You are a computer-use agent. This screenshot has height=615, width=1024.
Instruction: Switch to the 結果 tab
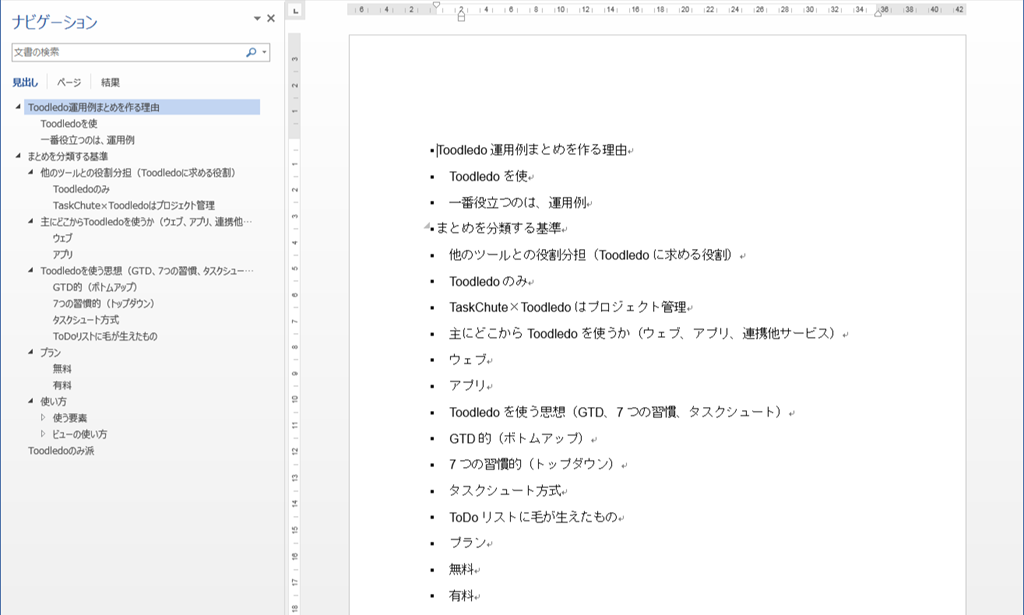pos(110,82)
